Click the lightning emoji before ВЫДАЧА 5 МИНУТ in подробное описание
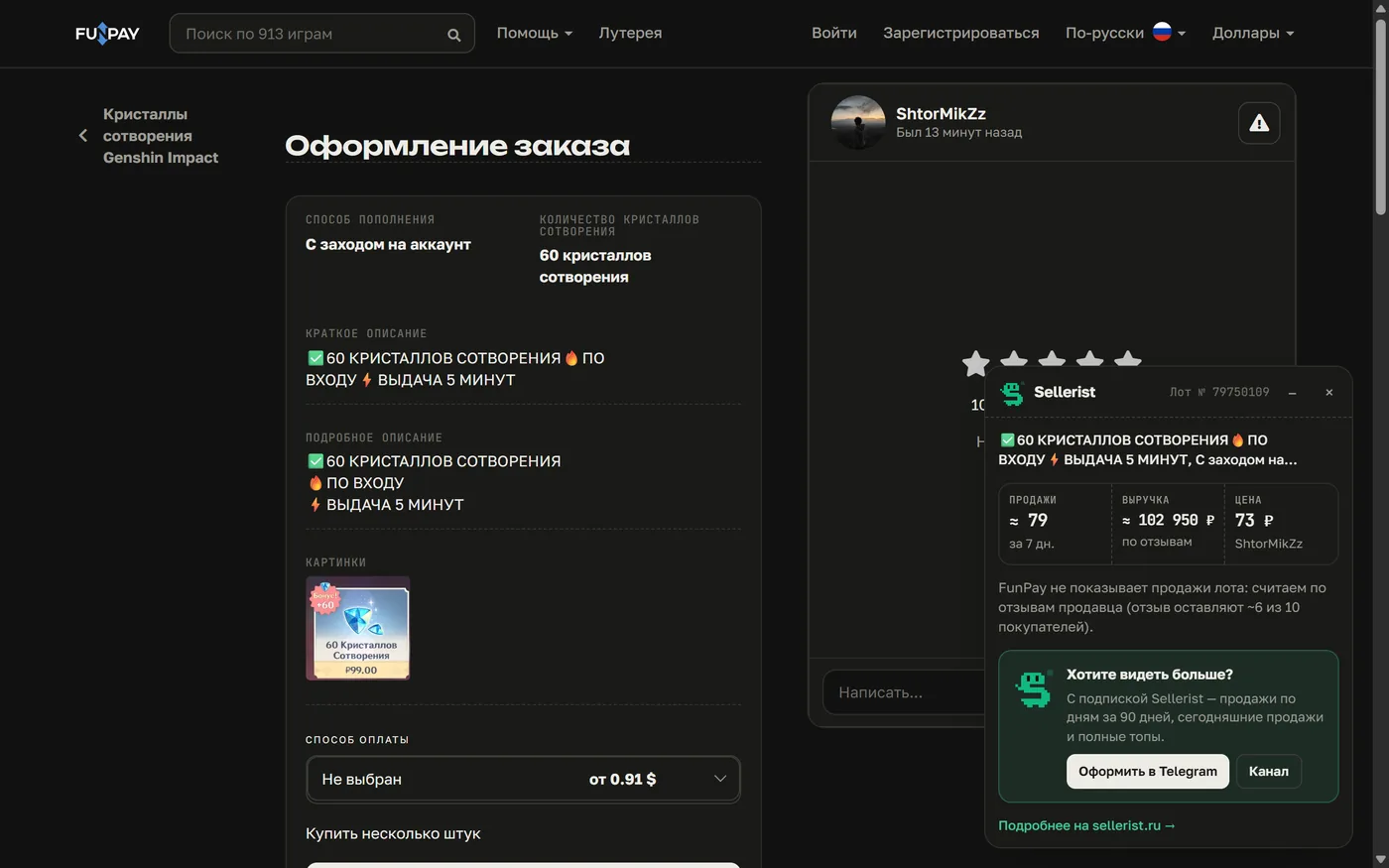The image size is (1389, 868). pos(316,505)
